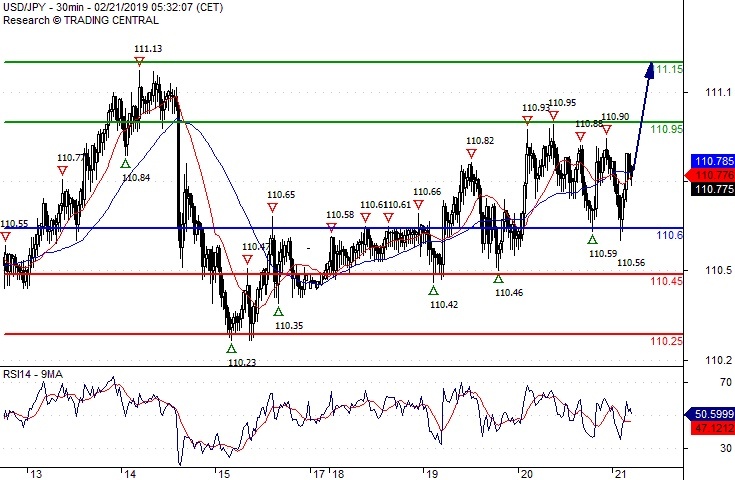This screenshot has width=735, height=480.
Task: Select the 110.23 lowest price label
Action: coord(242,362)
